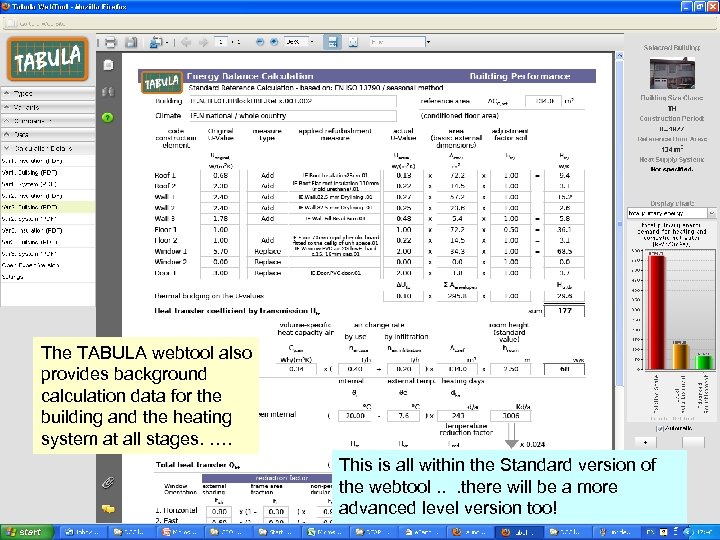Viewport: 720px width, 540px height.
Task: Click the 20.00 internal temperature value
Action: click(x=355, y=416)
